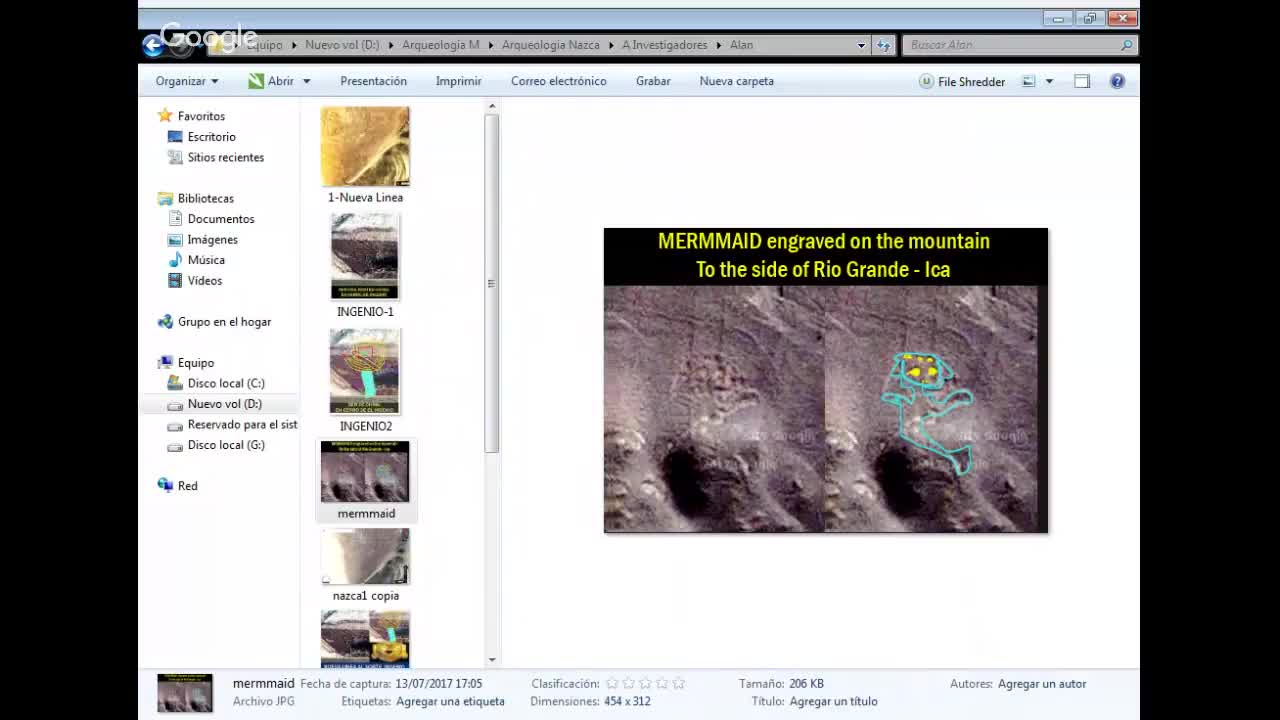Click Correo electrónico in the toolbar

coord(558,81)
